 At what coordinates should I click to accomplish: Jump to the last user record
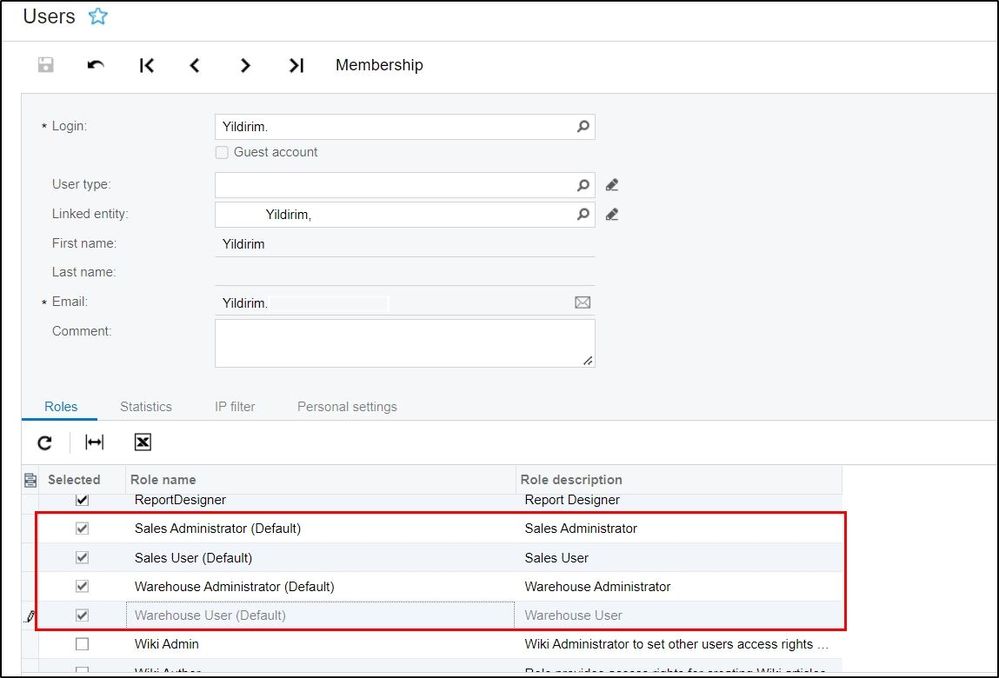(296, 65)
